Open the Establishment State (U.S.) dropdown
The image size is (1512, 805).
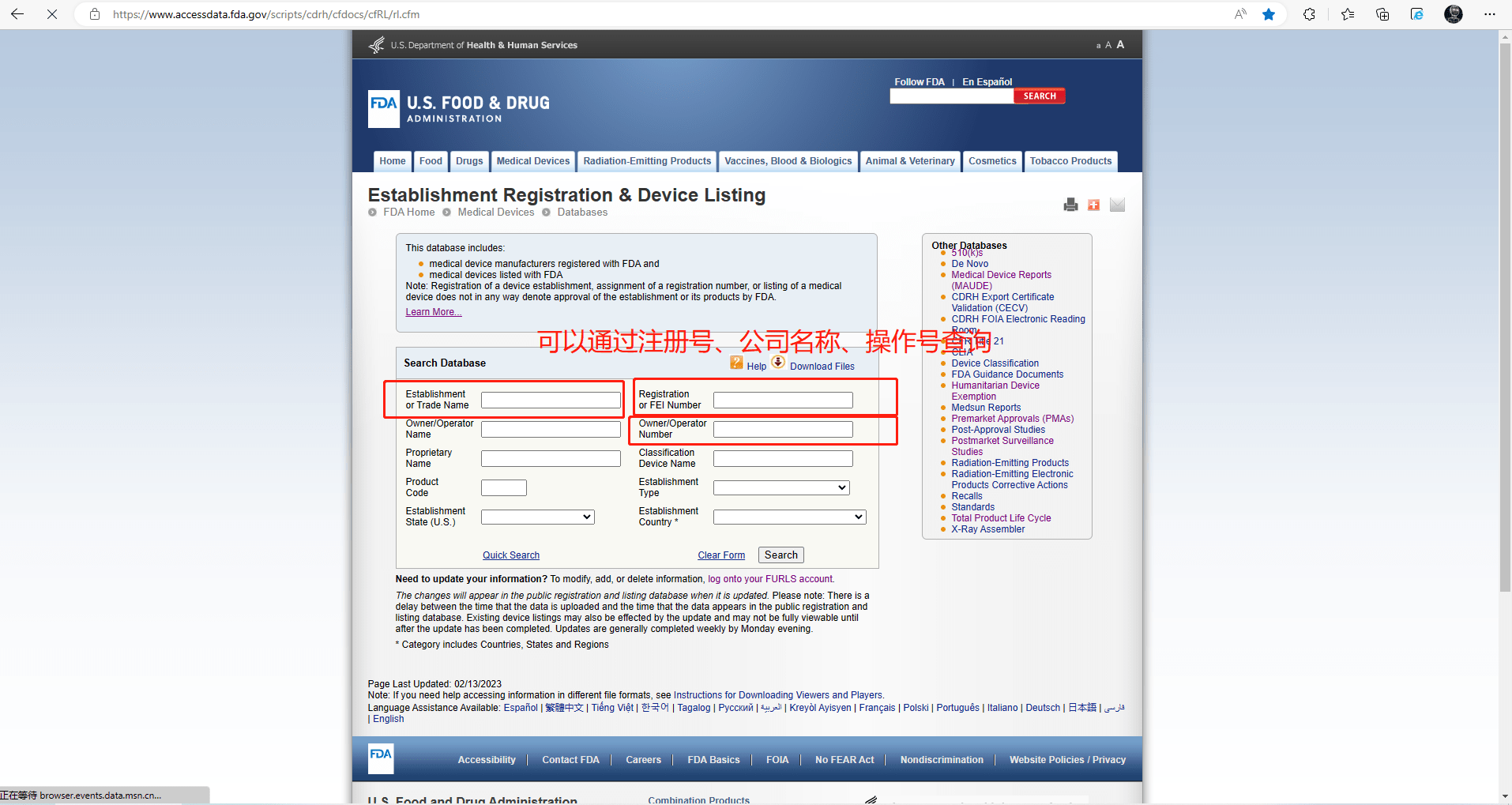coord(537,517)
